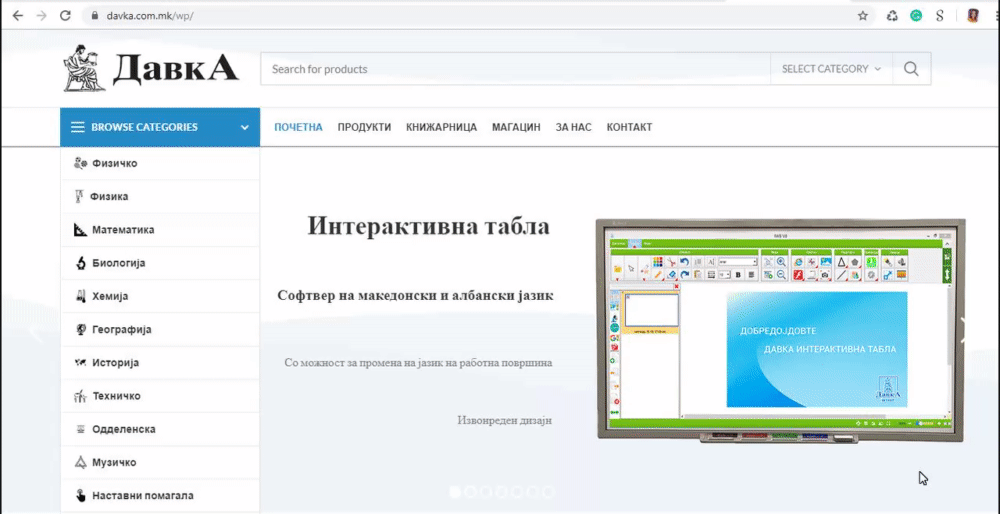
Task: Click the Интерактивна табла heading
Action: pos(429,226)
